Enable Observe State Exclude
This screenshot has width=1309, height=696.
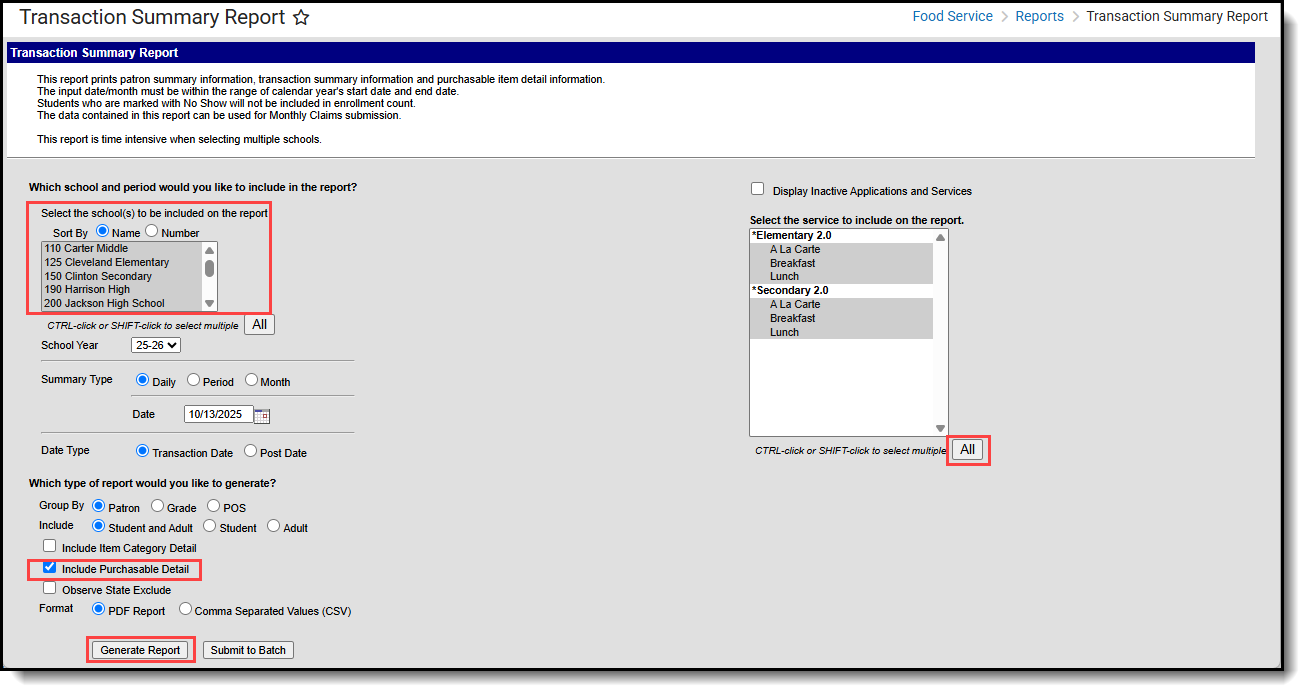(x=49, y=587)
